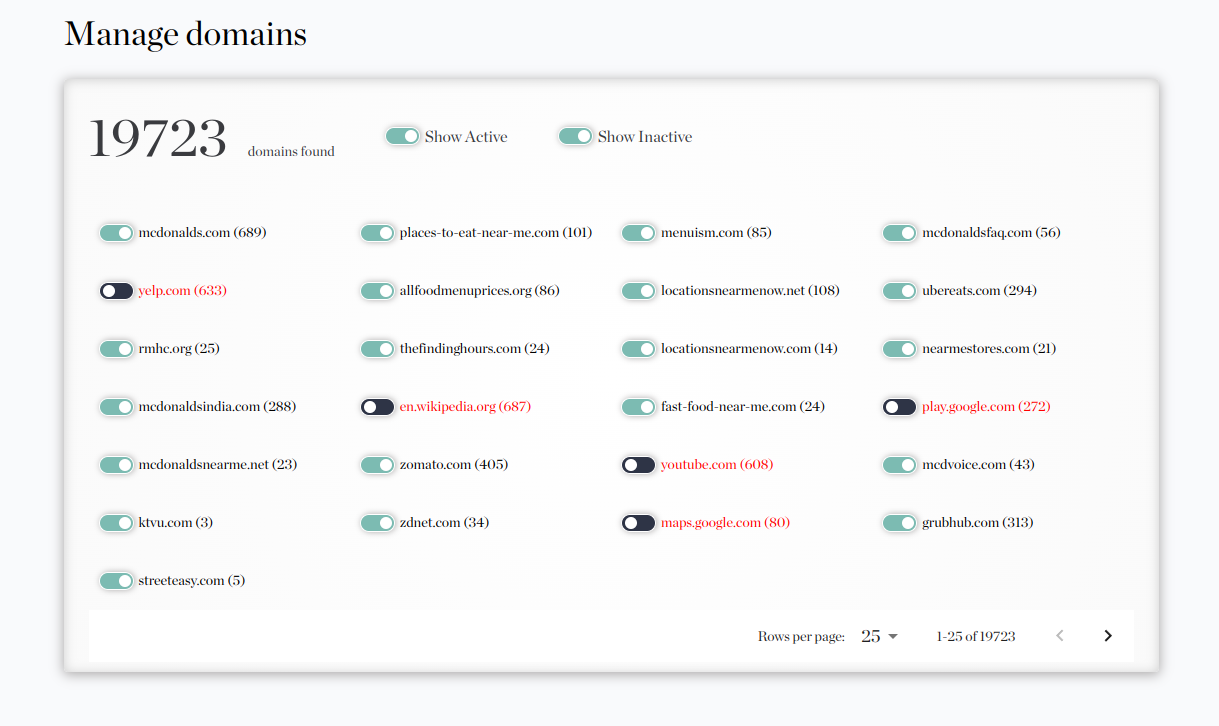This screenshot has width=1219, height=726.
Task: Click the locationsnearmenow.net (108) label
Action: (750, 291)
